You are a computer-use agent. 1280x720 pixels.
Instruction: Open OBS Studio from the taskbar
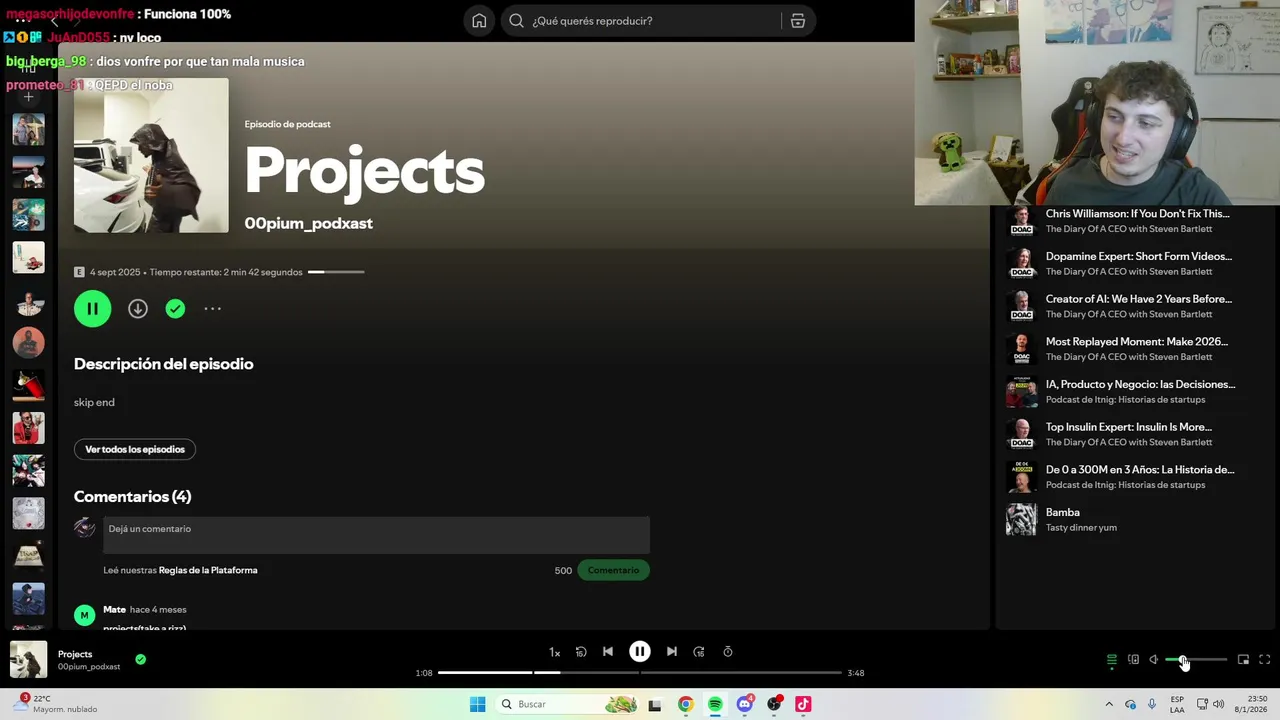[774, 704]
